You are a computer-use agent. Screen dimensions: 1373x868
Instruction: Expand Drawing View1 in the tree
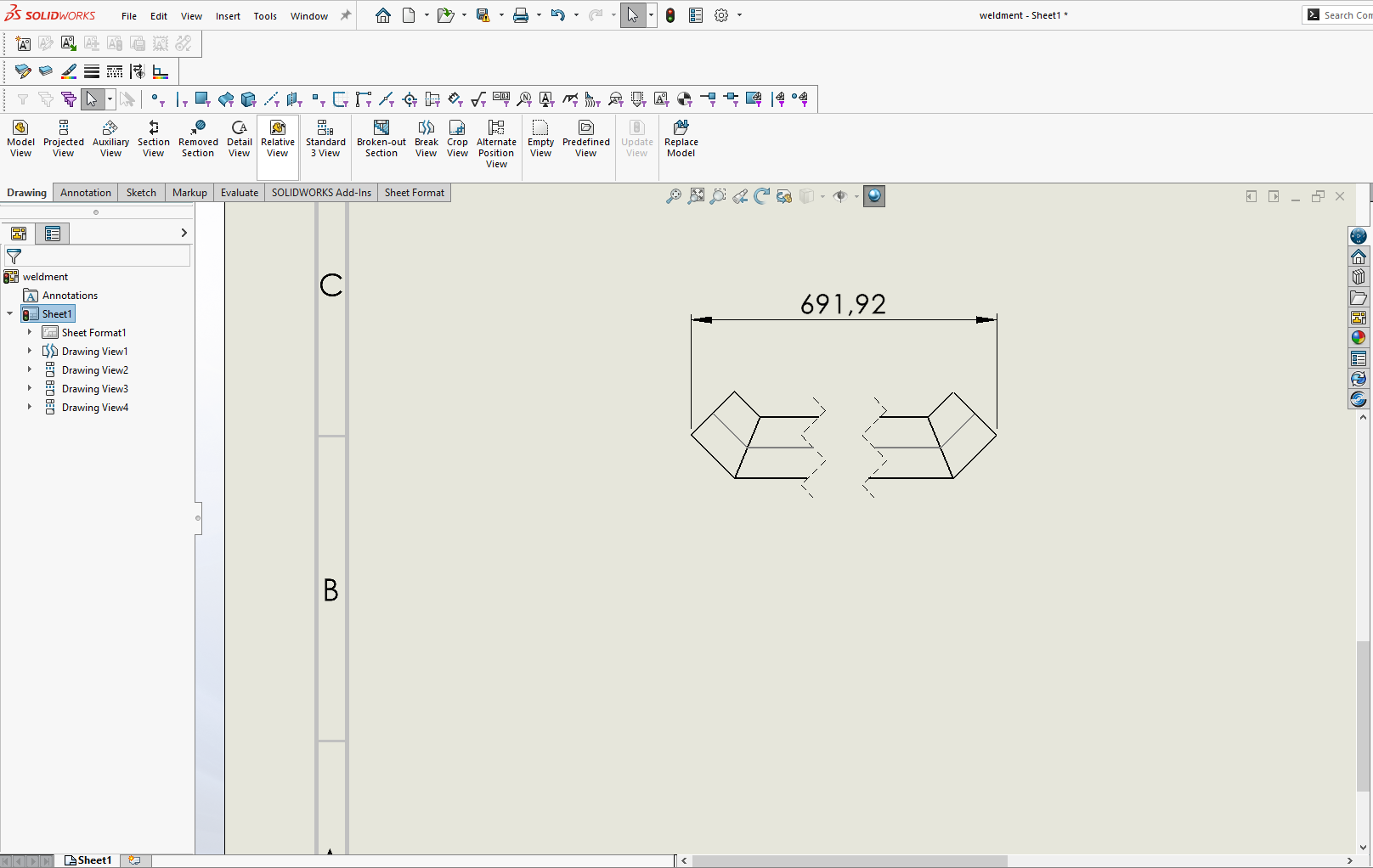tap(30, 352)
